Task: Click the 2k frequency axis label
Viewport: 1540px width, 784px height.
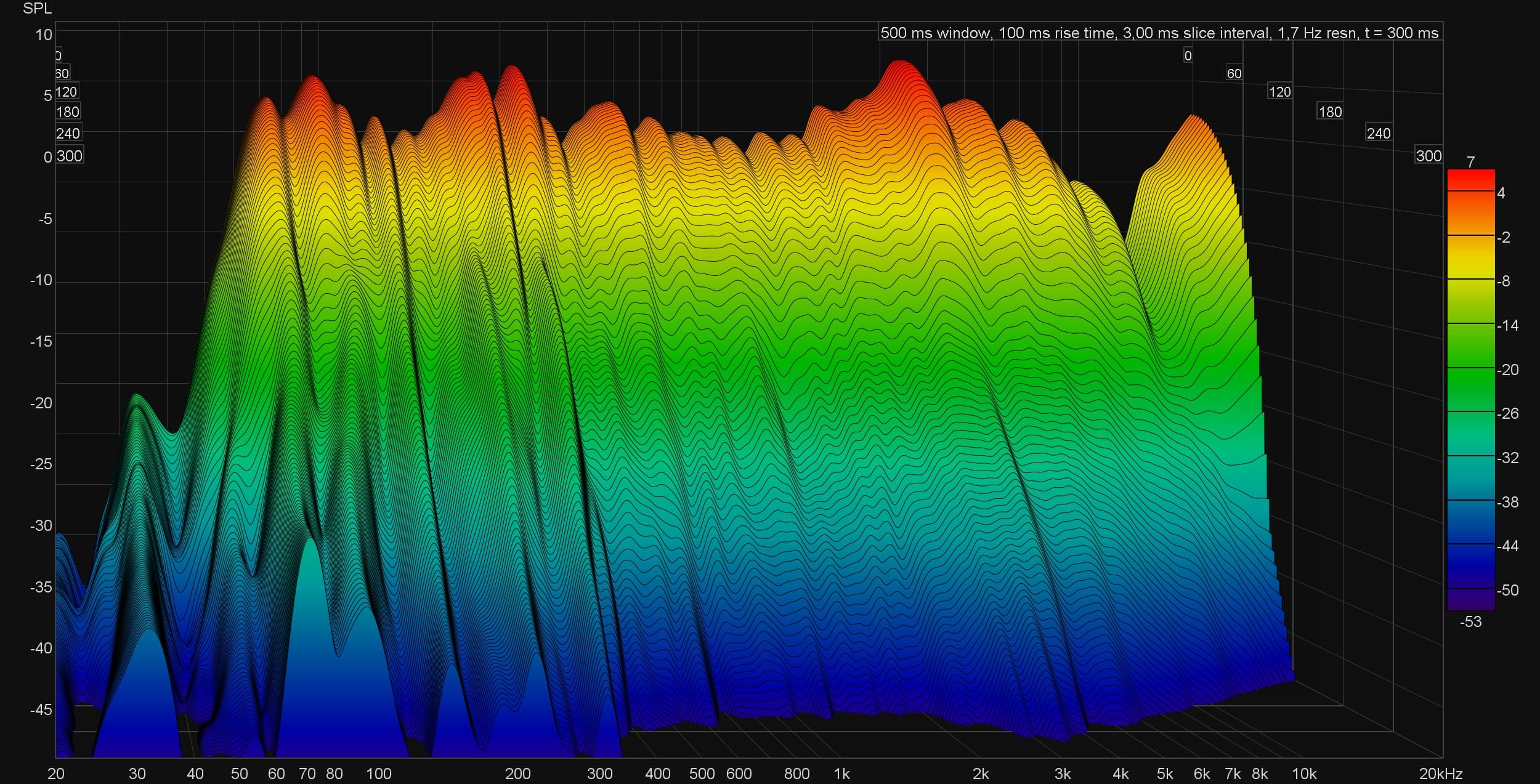Action: pyautogui.click(x=980, y=774)
